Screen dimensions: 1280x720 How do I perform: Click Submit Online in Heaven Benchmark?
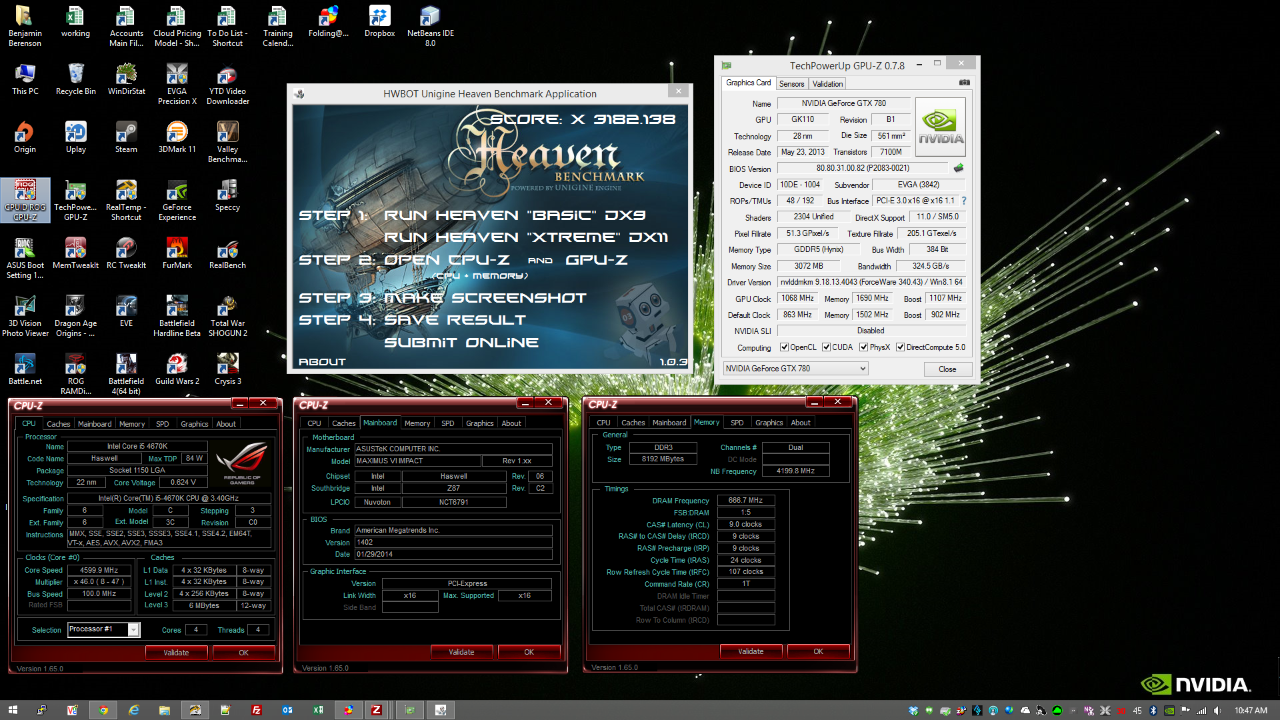coord(461,342)
